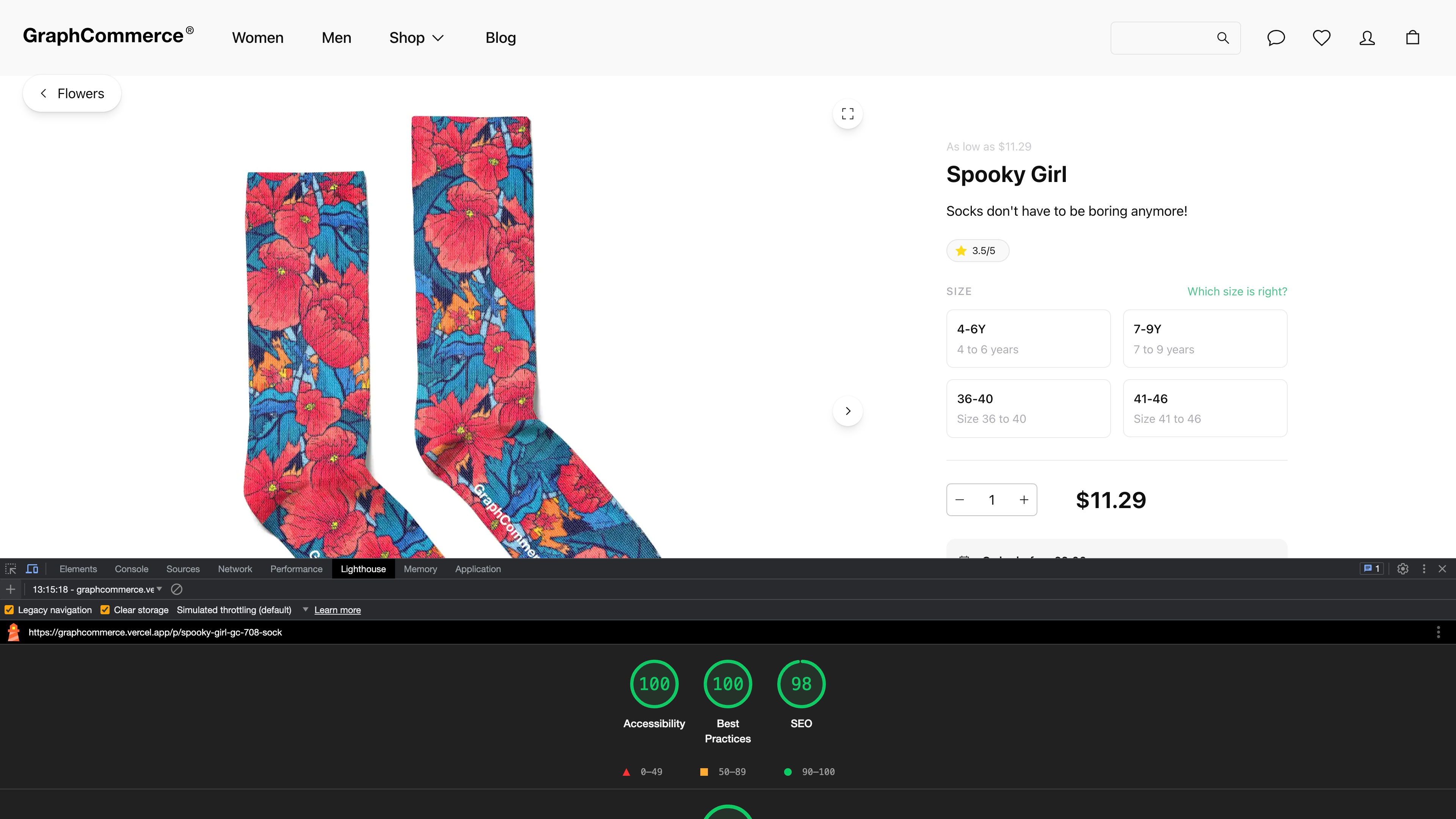Open the shopping bag cart icon
This screenshot has width=1456, height=819.
[x=1412, y=38]
